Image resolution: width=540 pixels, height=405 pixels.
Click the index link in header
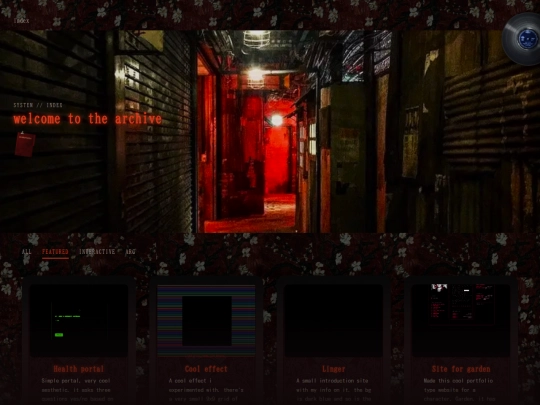pos(22,21)
